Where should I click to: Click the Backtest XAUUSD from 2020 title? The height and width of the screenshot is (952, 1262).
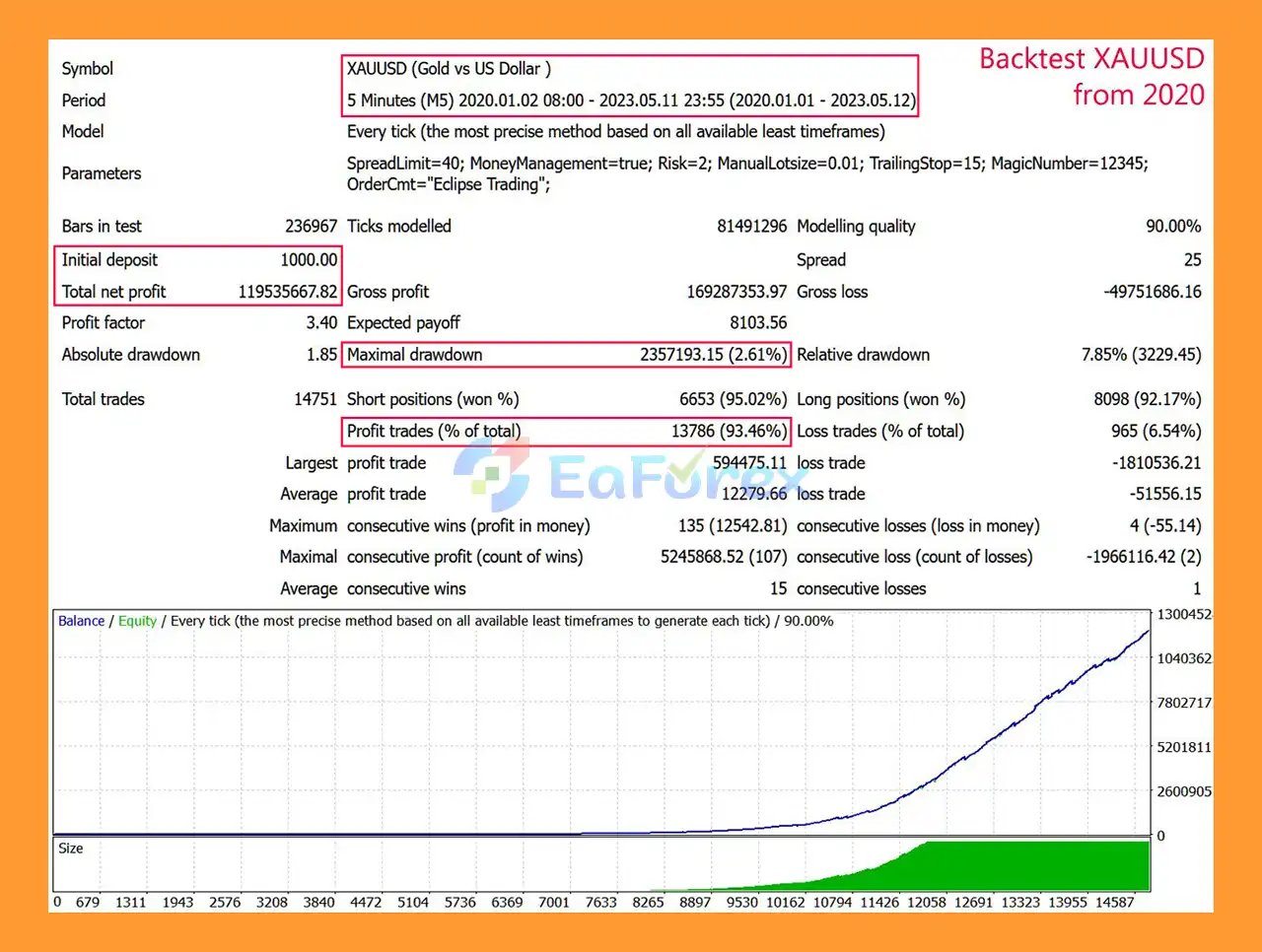click(x=1091, y=76)
